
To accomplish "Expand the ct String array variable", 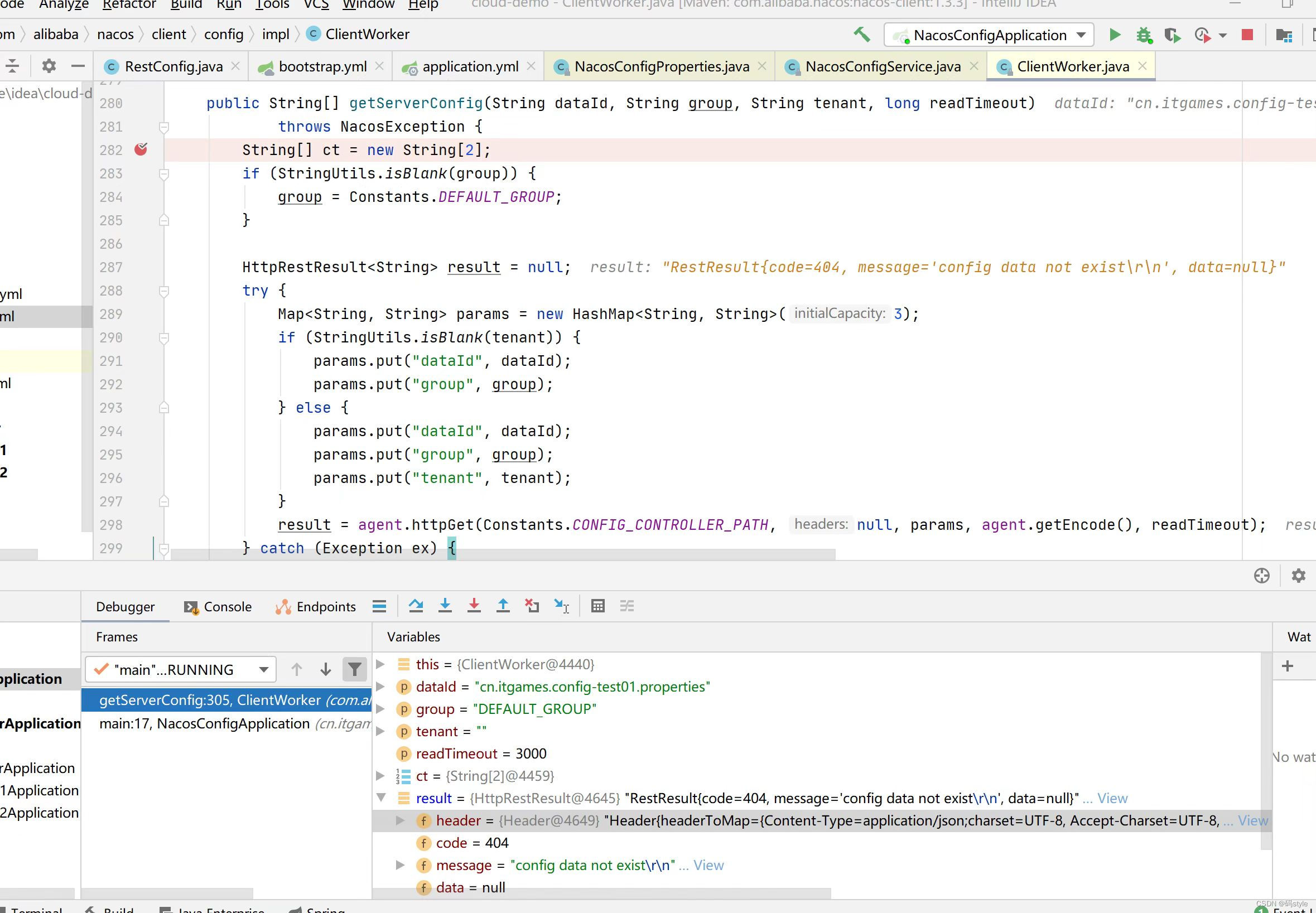I will pos(380,776).
